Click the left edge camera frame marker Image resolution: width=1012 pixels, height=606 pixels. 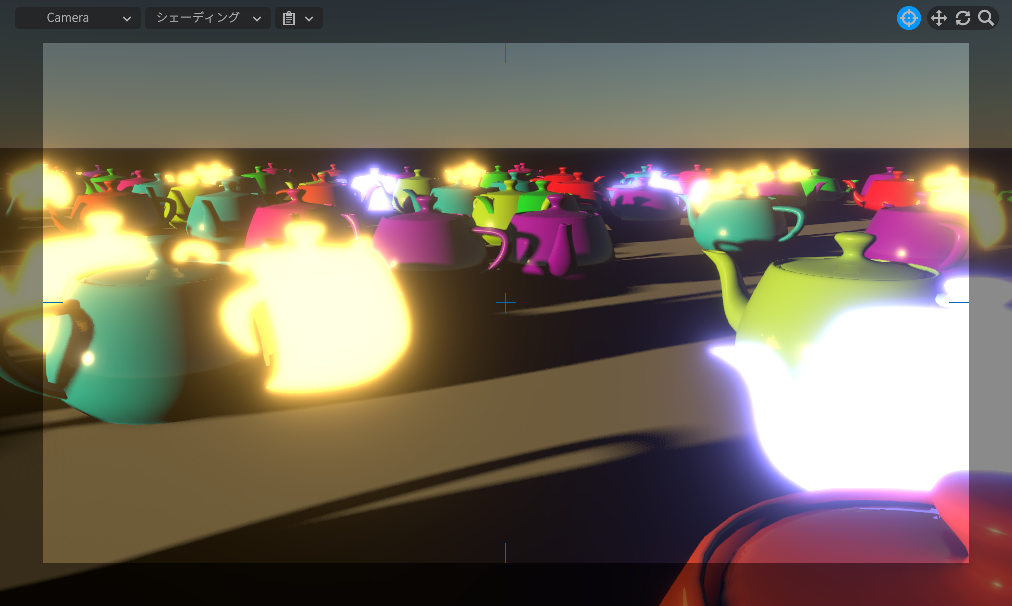pos(53,302)
